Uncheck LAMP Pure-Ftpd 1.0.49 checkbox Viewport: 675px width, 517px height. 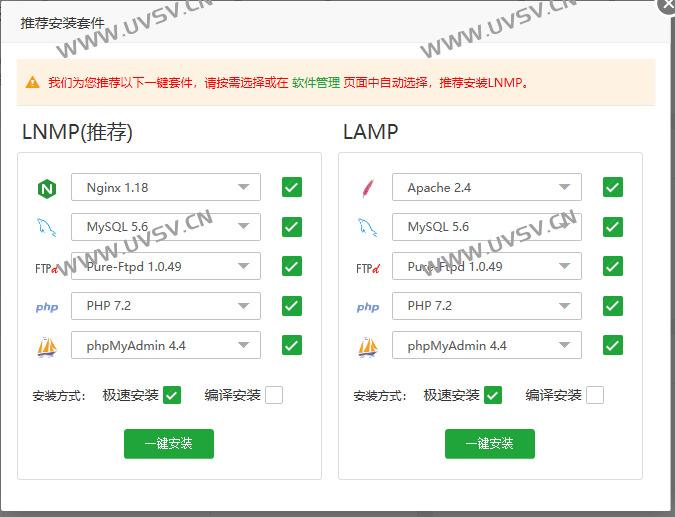[613, 266]
